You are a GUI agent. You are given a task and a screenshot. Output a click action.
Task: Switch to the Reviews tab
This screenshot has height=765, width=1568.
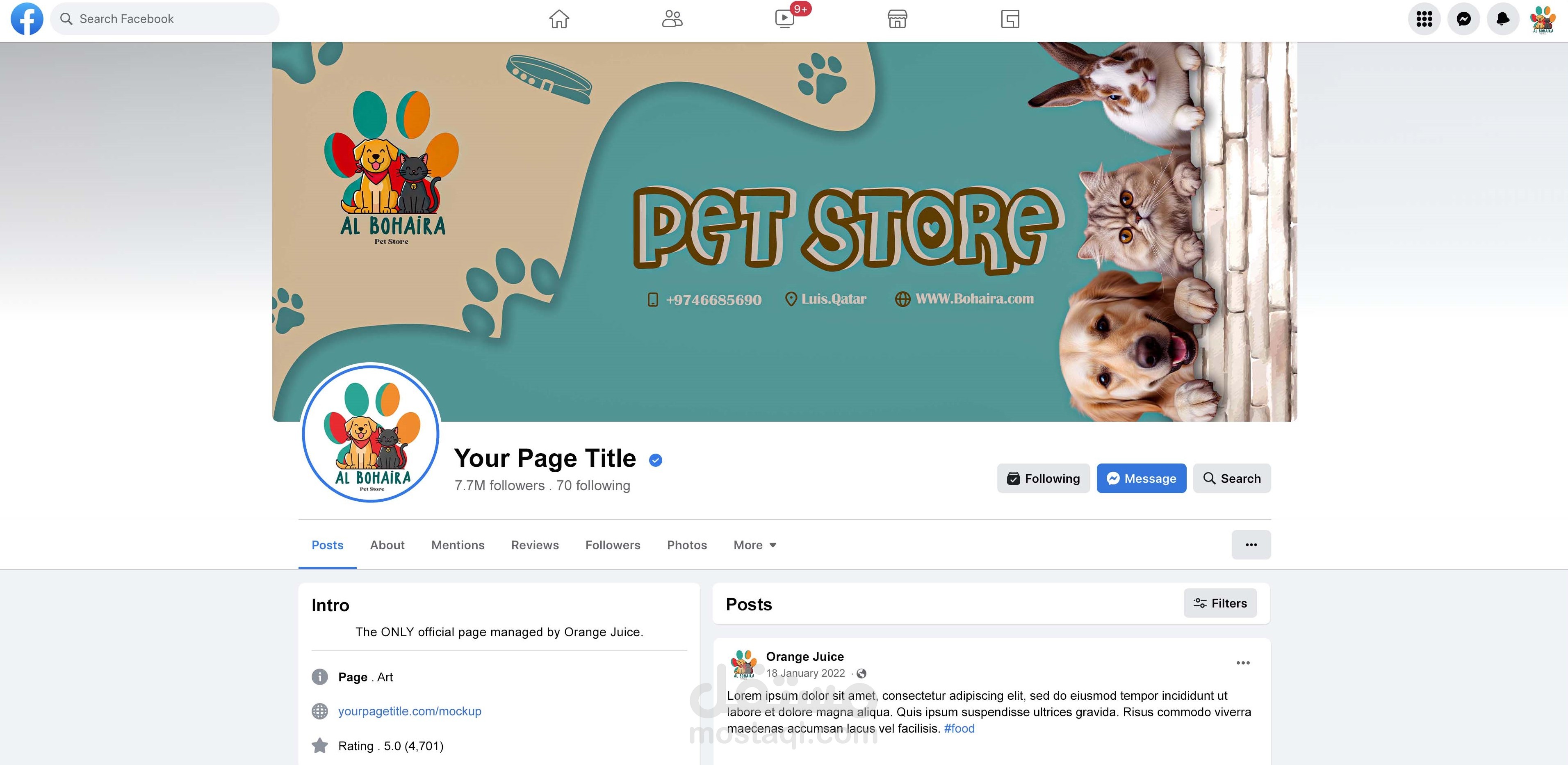click(534, 545)
